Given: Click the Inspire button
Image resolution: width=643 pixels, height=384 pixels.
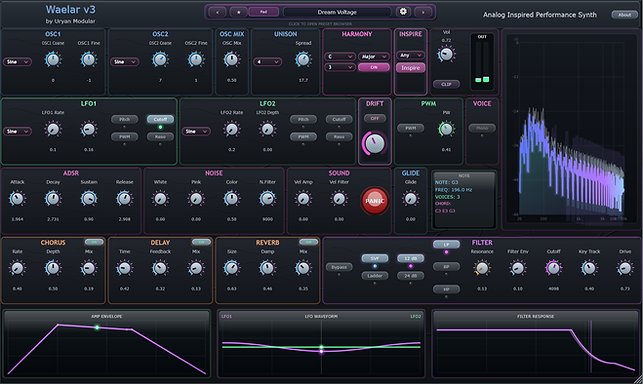Looking at the screenshot, I should tap(410, 68).
